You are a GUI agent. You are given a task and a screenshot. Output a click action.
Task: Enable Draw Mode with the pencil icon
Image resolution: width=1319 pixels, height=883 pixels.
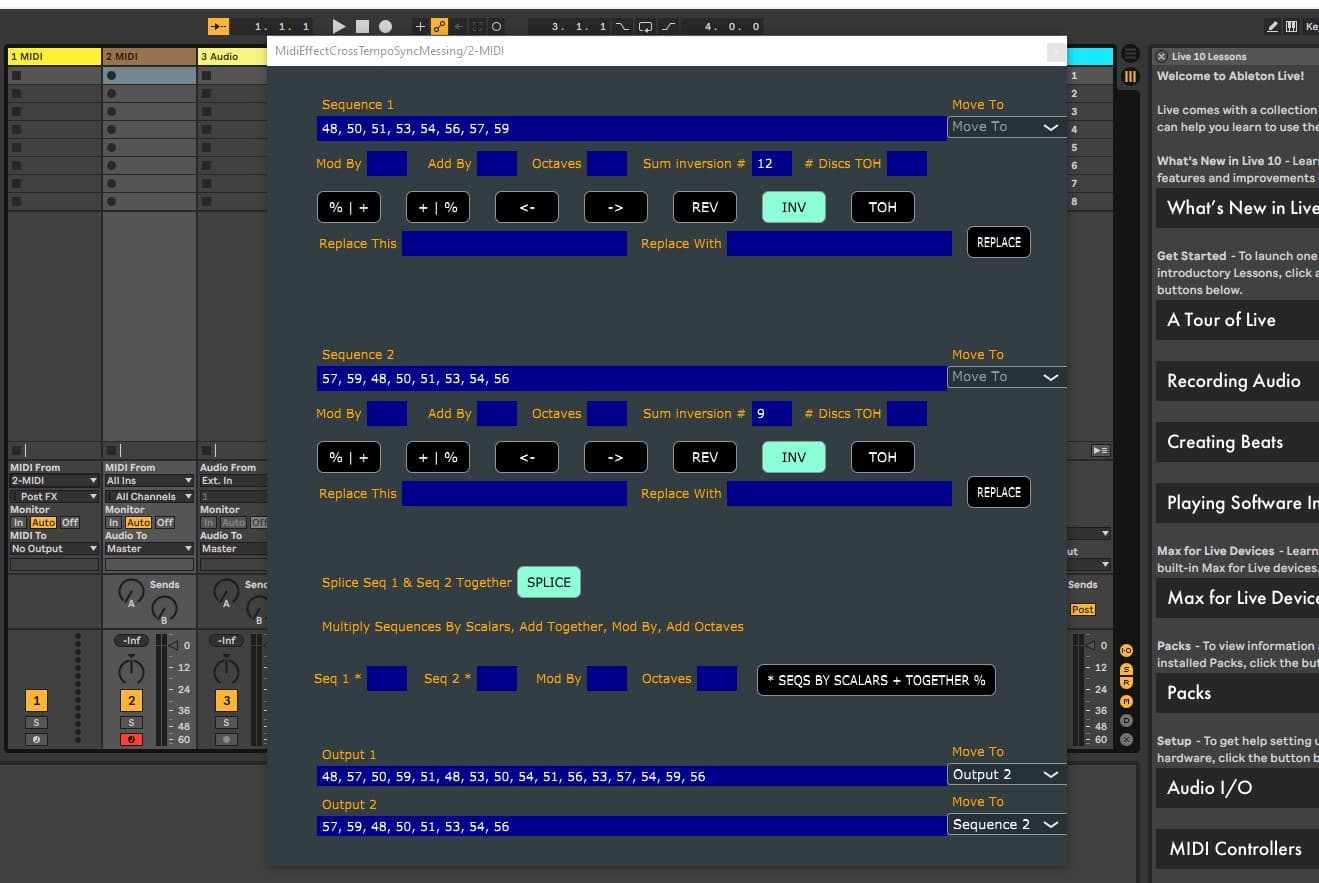click(1273, 25)
